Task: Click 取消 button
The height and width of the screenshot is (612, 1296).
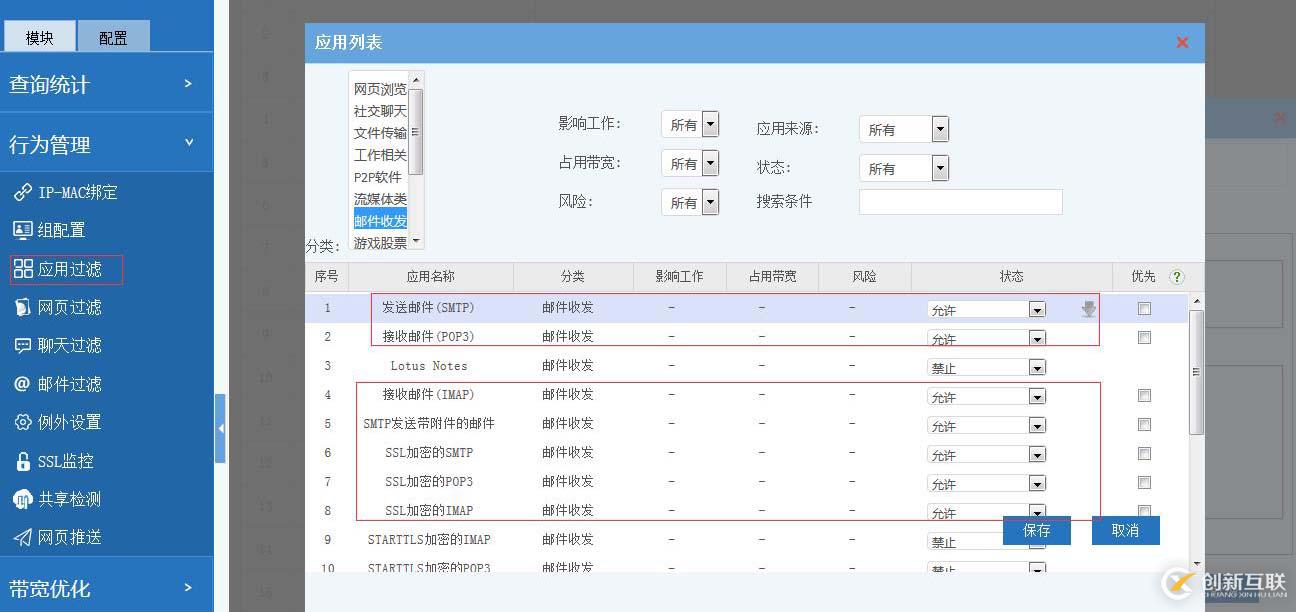Action: (x=1125, y=530)
